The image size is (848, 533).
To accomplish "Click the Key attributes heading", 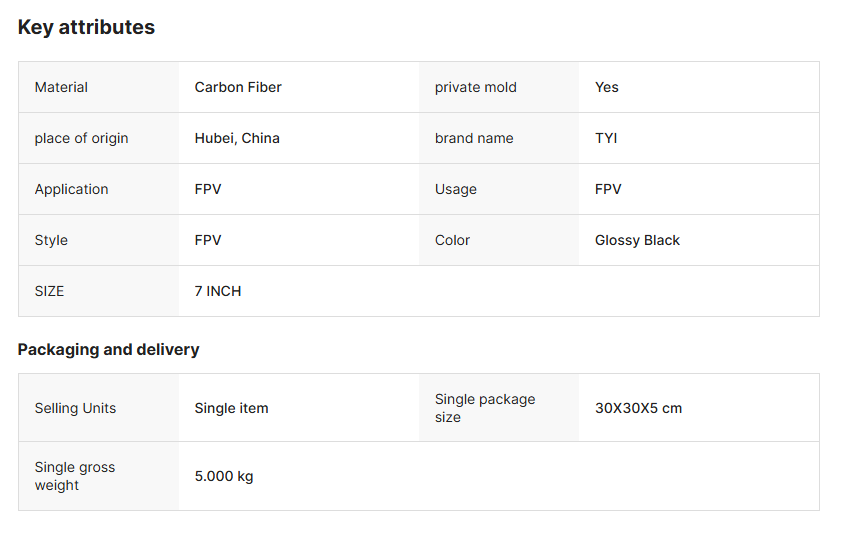I will pyautogui.click(x=86, y=28).
